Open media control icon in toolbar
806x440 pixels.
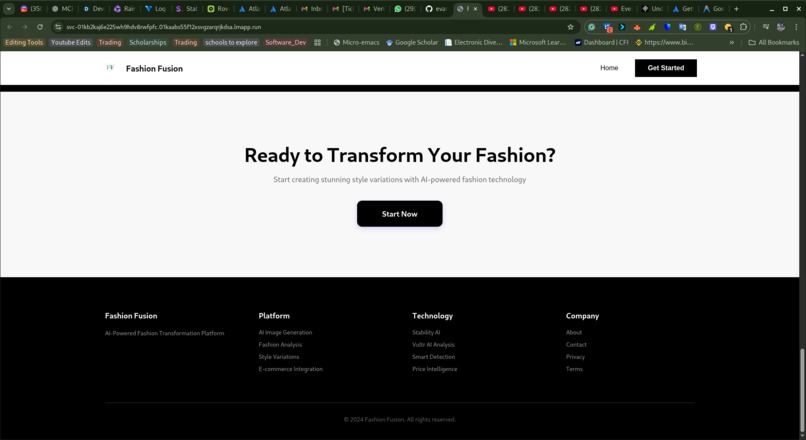(x=766, y=27)
